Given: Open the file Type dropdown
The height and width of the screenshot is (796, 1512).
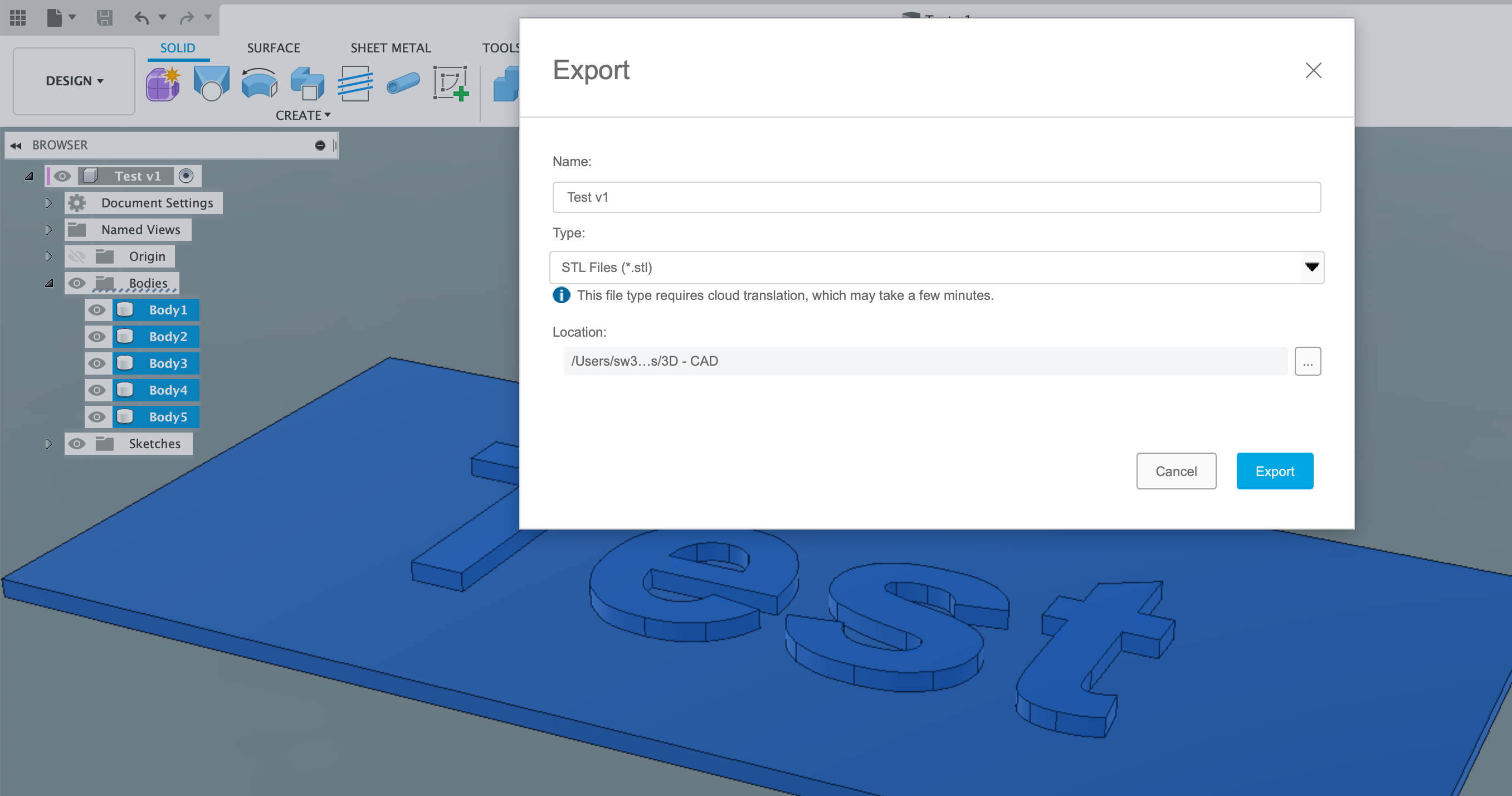Looking at the screenshot, I should [x=1311, y=268].
